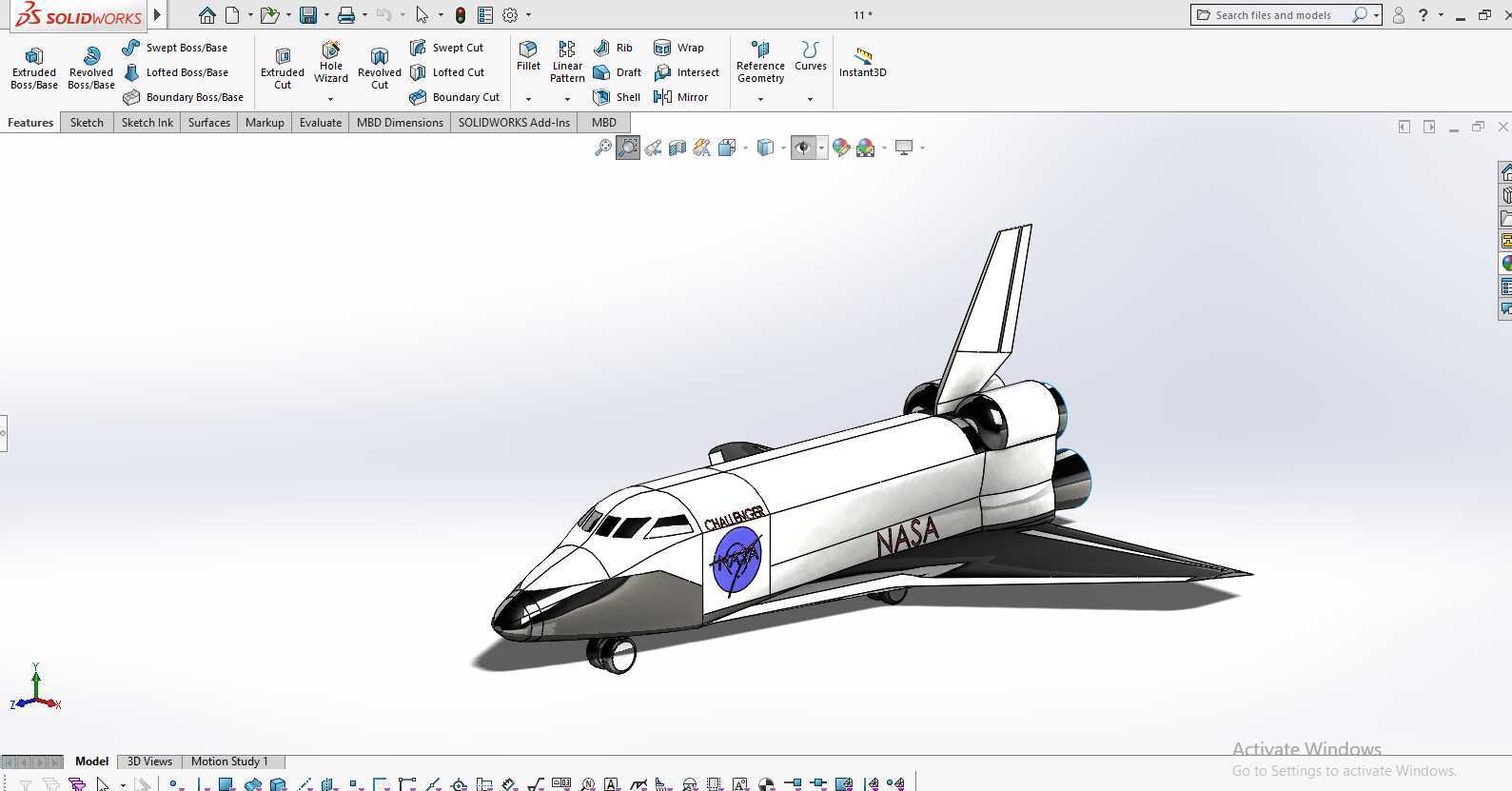This screenshot has height=791, width=1512.
Task: Click the Home icon in the title bar
Action: click(x=206, y=15)
